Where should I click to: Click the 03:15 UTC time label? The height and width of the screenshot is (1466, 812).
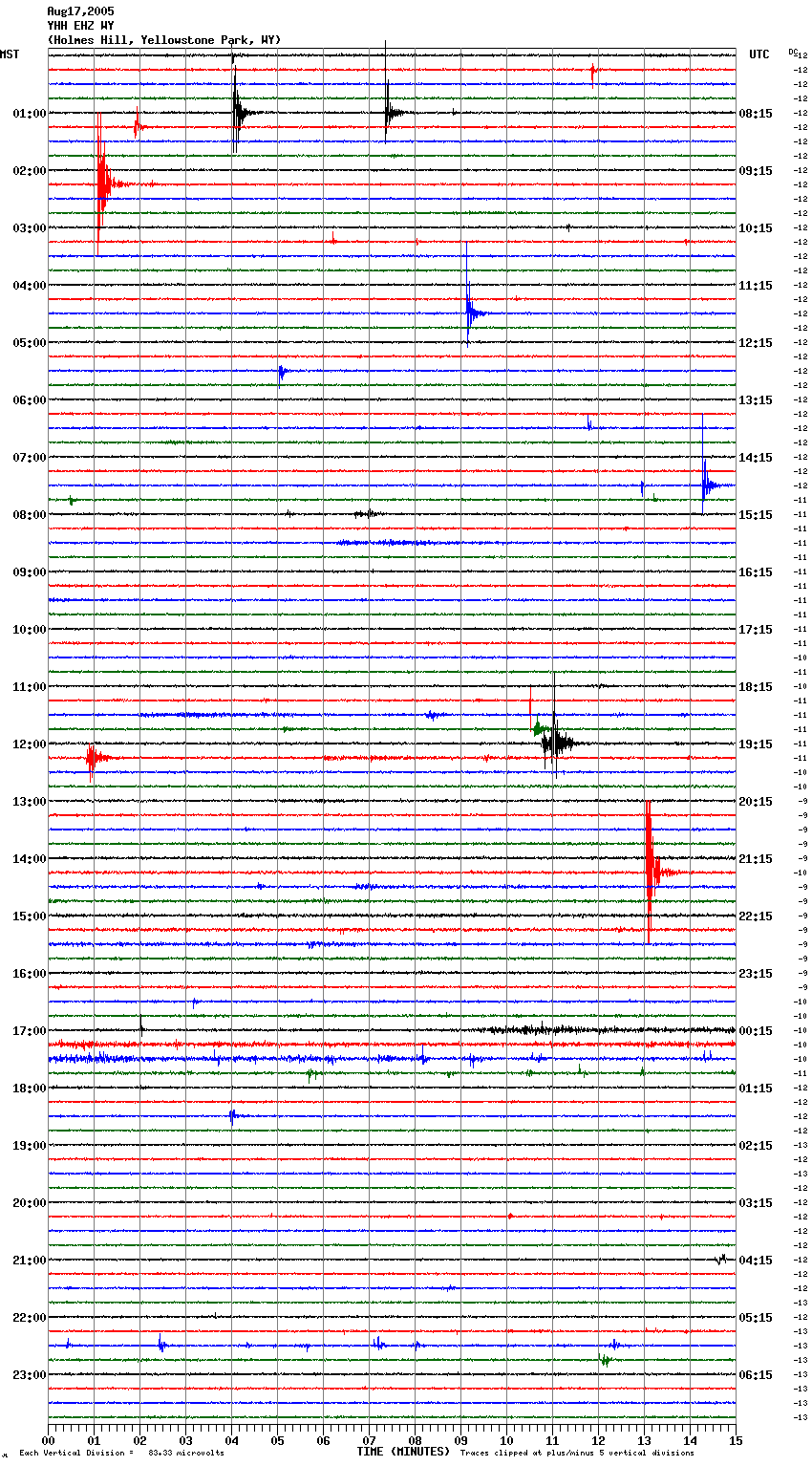(x=756, y=1203)
